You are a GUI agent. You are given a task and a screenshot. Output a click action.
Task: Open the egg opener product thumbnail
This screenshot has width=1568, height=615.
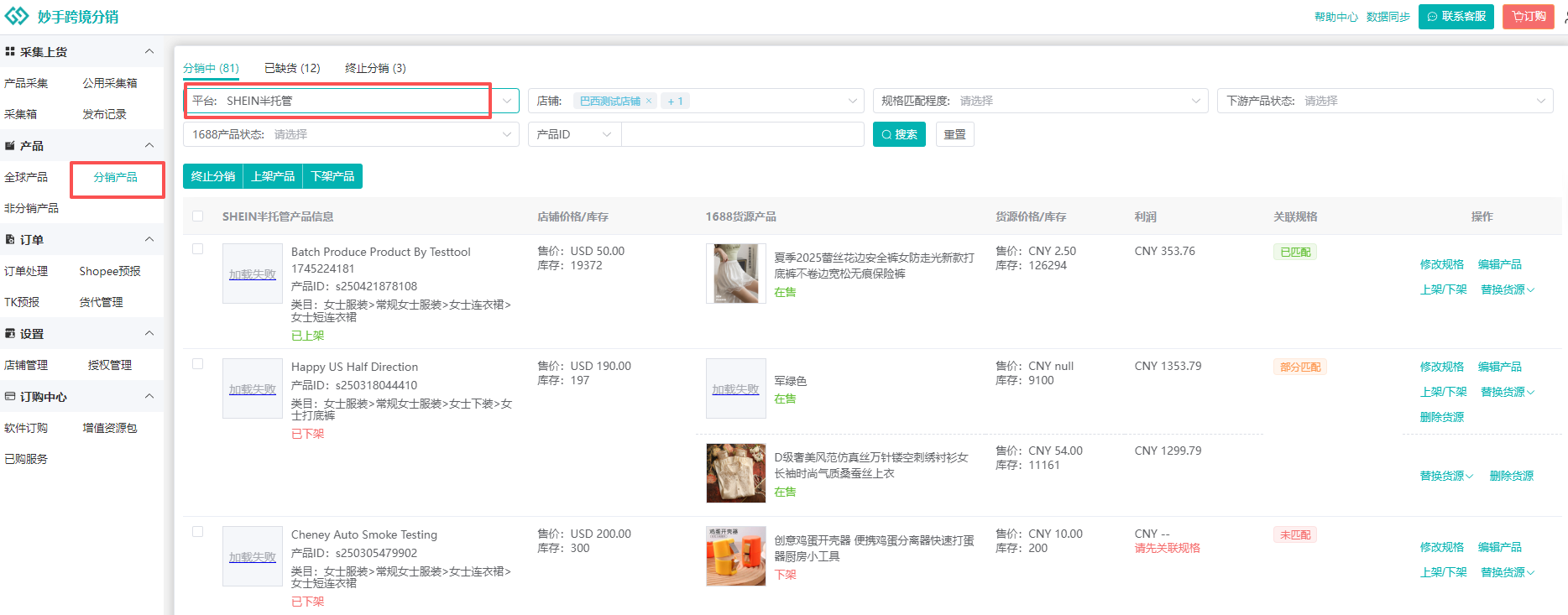pyautogui.click(x=735, y=556)
